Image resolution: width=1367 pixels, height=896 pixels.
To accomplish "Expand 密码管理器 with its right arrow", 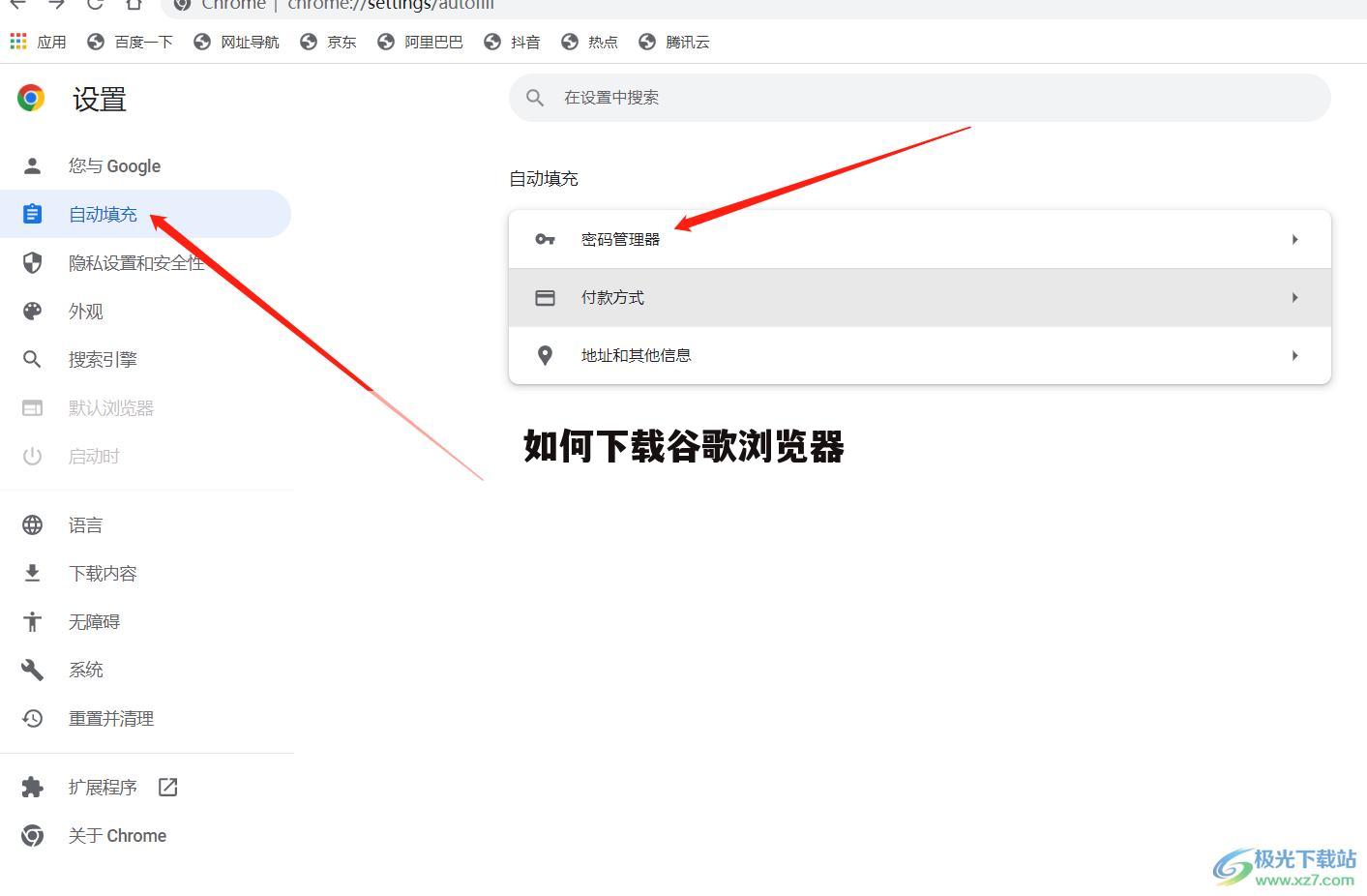I will pyautogui.click(x=1294, y=239).
